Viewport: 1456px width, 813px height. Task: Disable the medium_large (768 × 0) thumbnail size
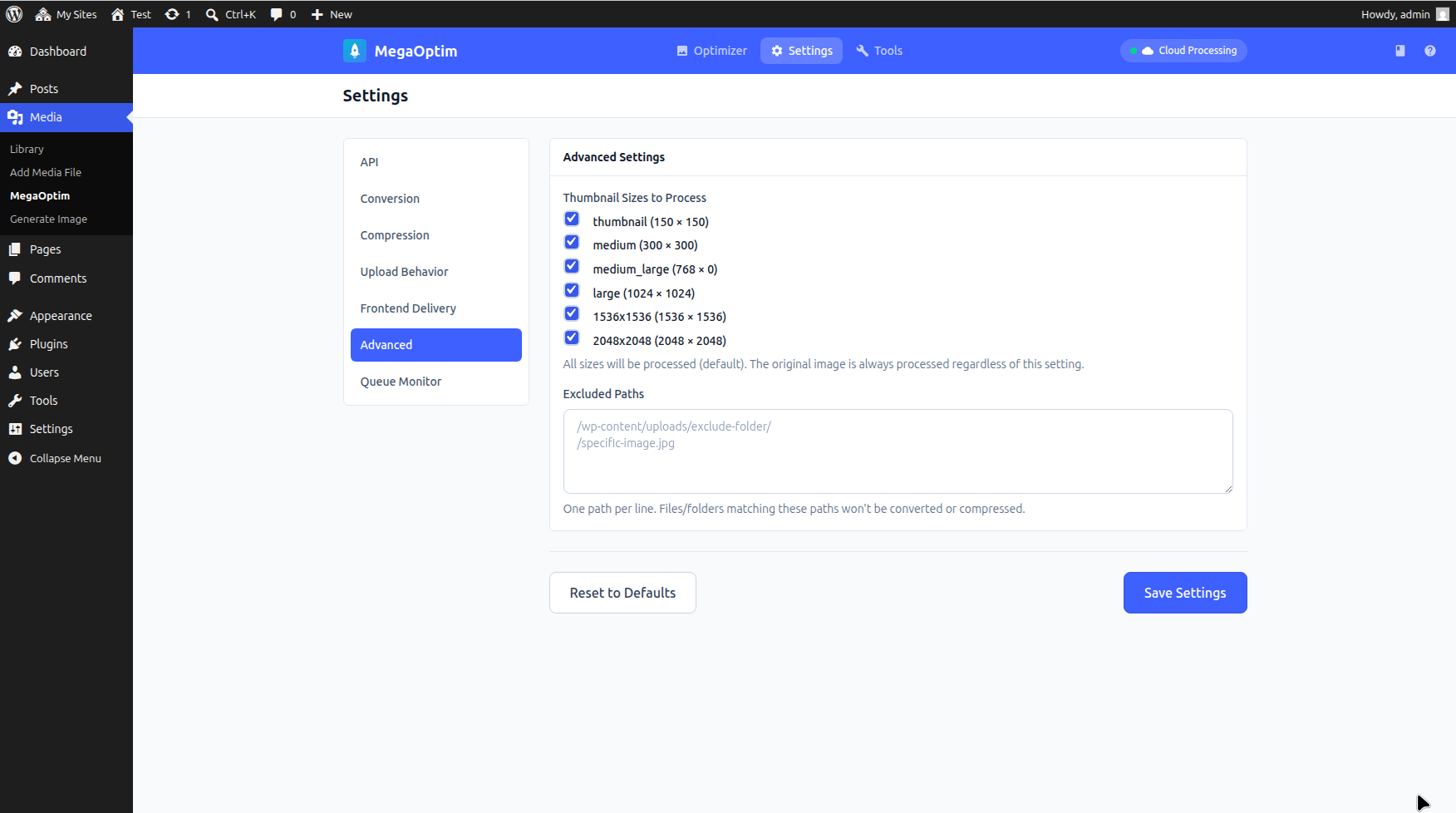(572, 266)
